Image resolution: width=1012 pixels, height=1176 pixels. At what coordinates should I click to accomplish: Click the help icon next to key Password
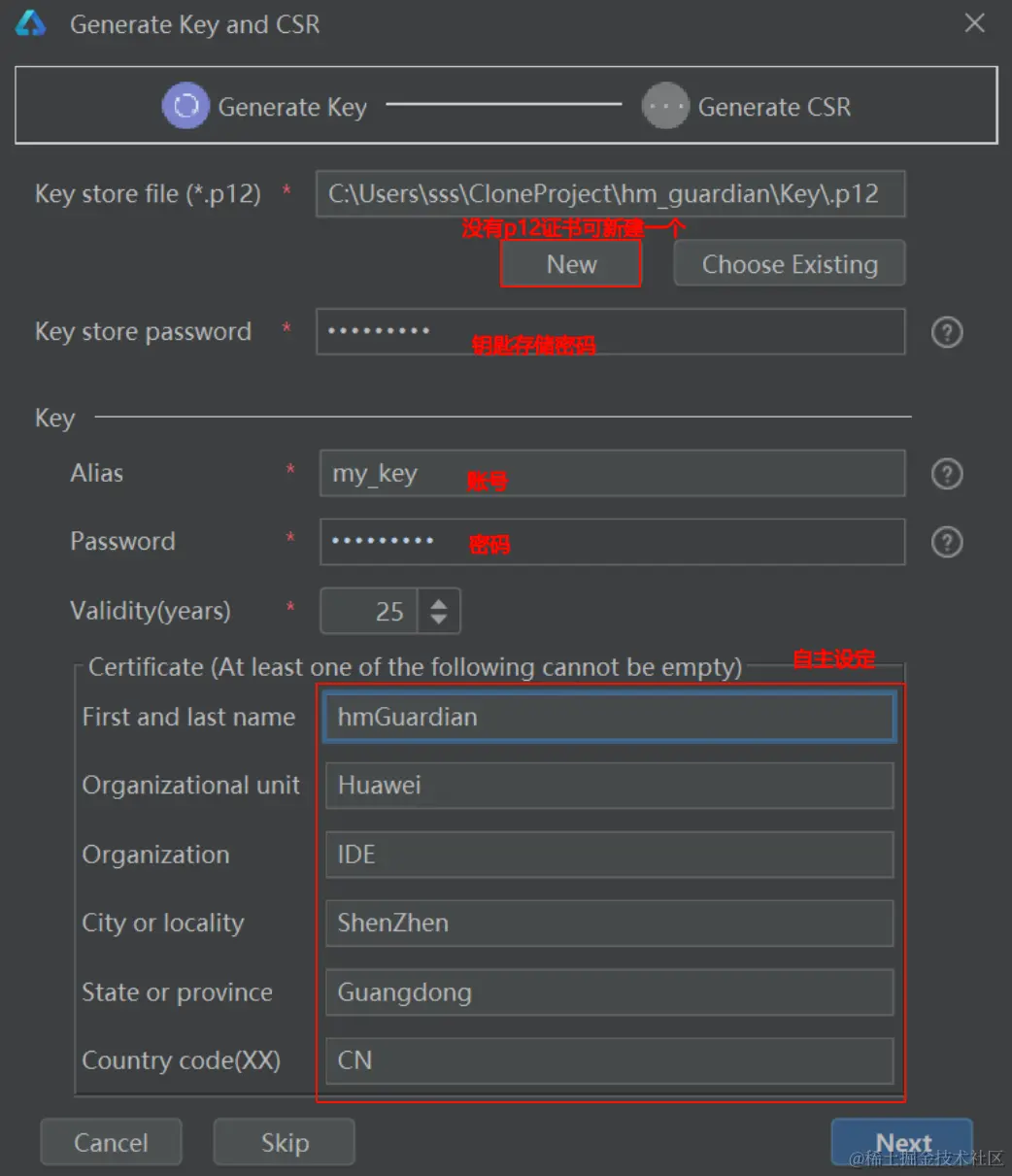tap(946, 542)
